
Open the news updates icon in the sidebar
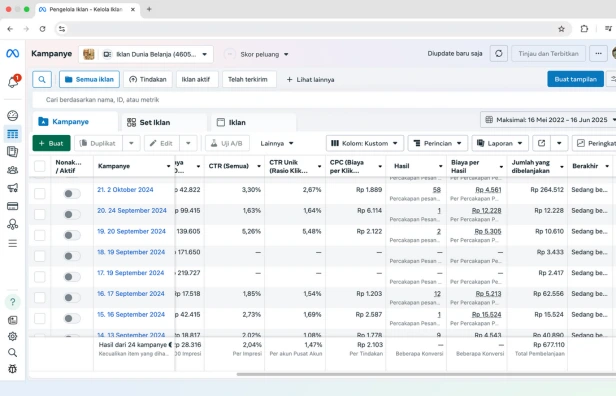coord(13,320)
